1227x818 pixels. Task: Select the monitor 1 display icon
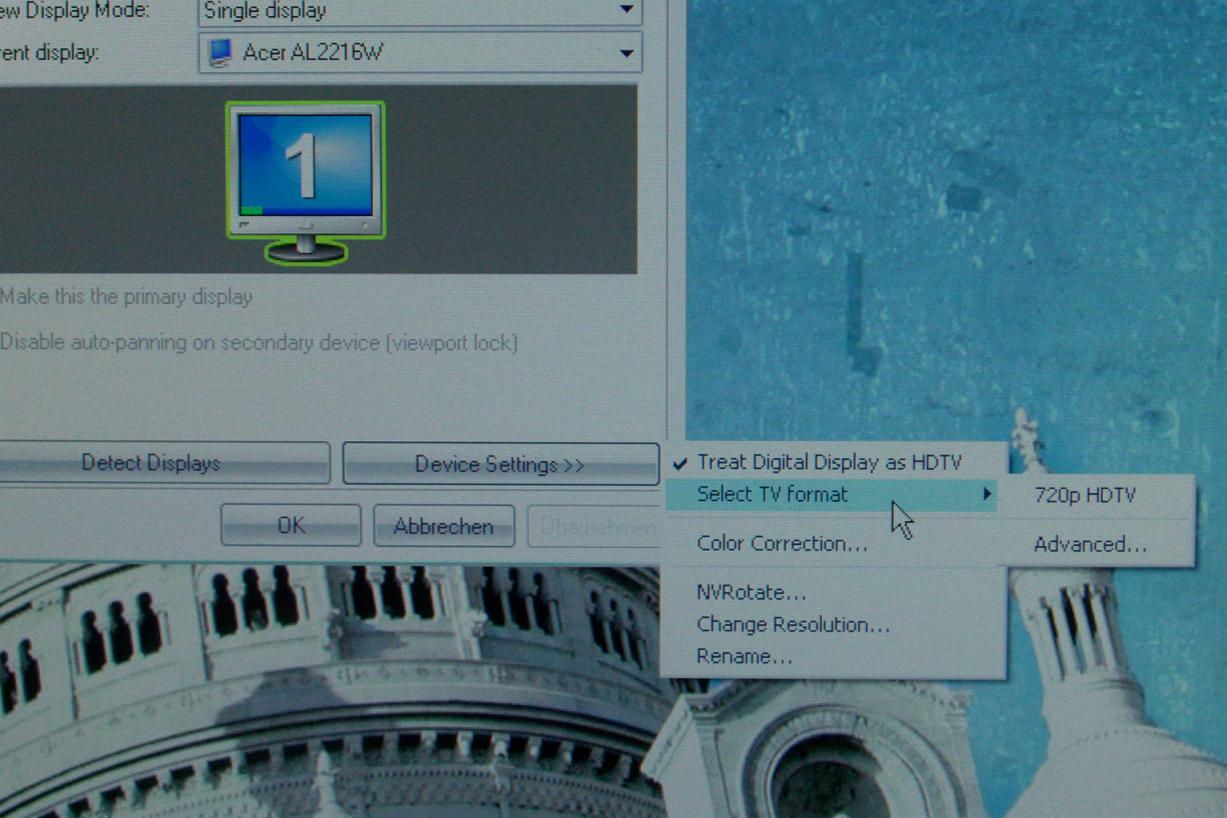305,180
